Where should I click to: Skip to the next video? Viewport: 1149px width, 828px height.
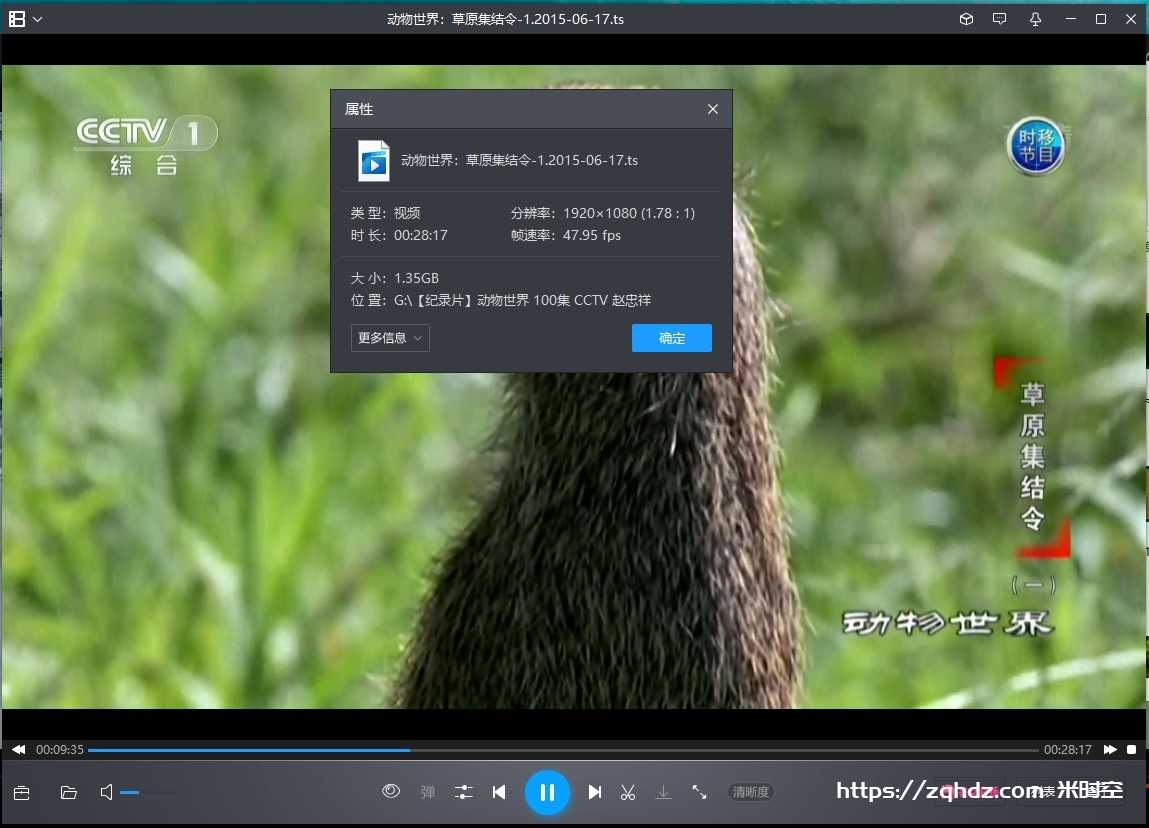pos(595,793)
